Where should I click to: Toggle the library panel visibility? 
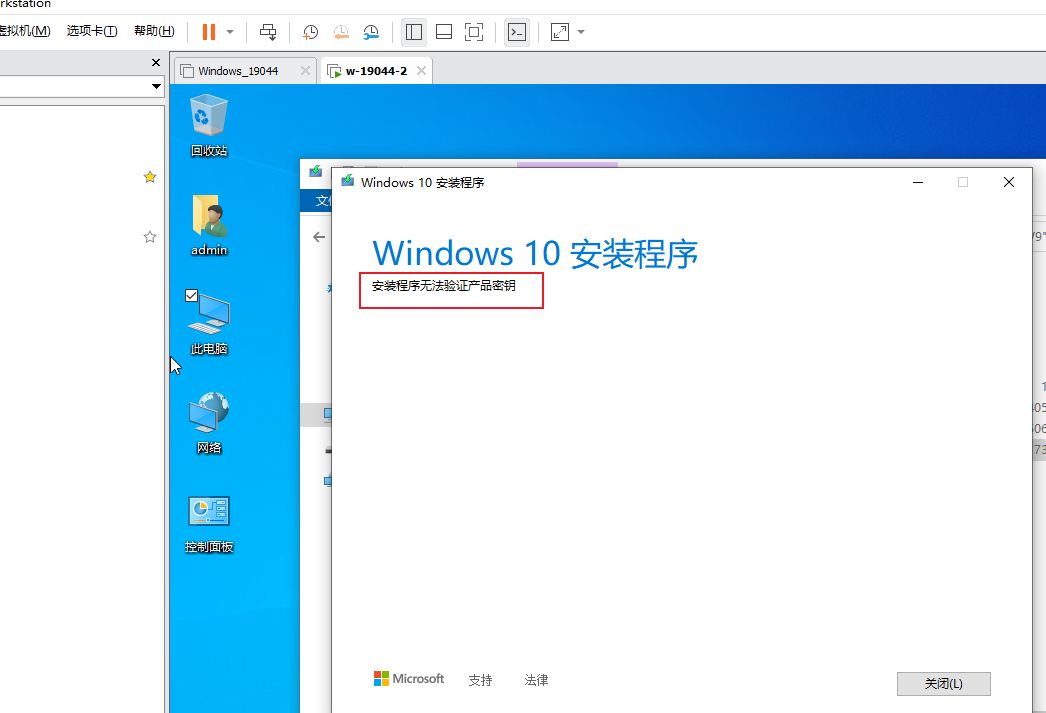point(413,31)
